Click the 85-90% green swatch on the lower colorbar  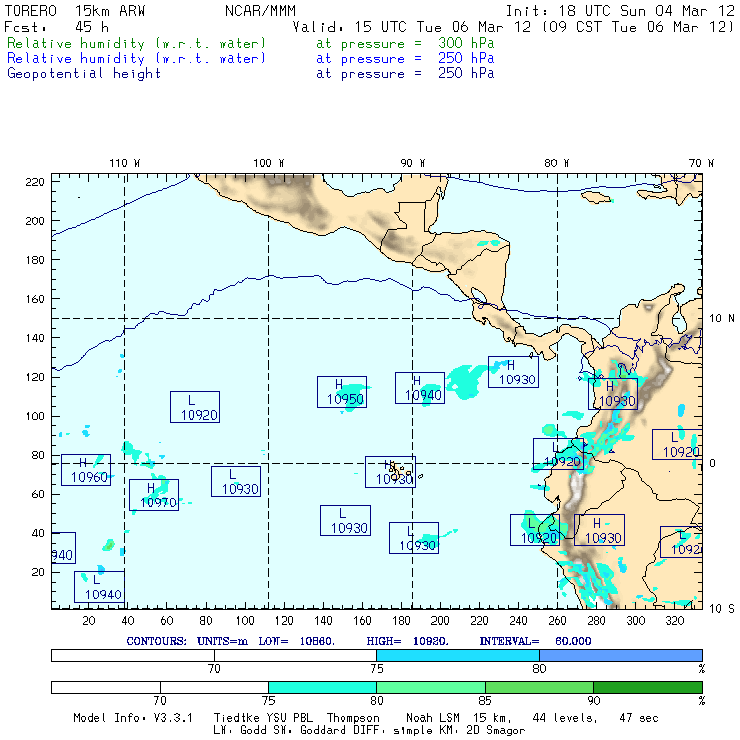(539, 687)
